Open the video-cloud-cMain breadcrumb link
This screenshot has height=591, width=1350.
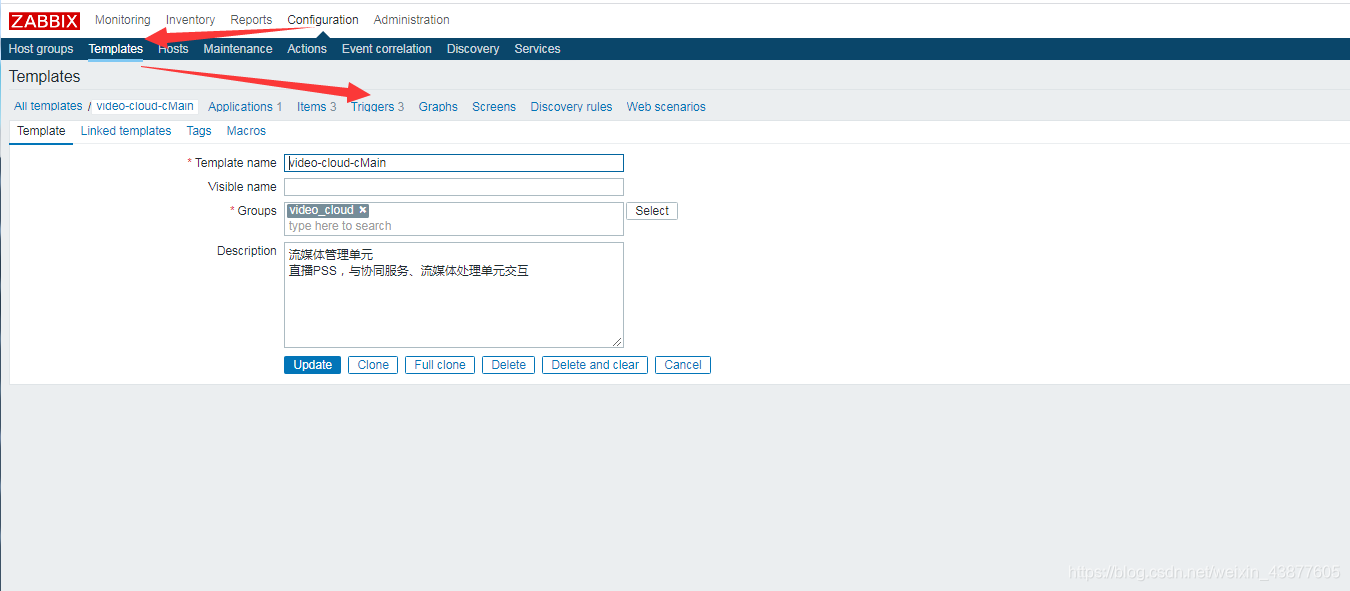(x=145, y=106)
